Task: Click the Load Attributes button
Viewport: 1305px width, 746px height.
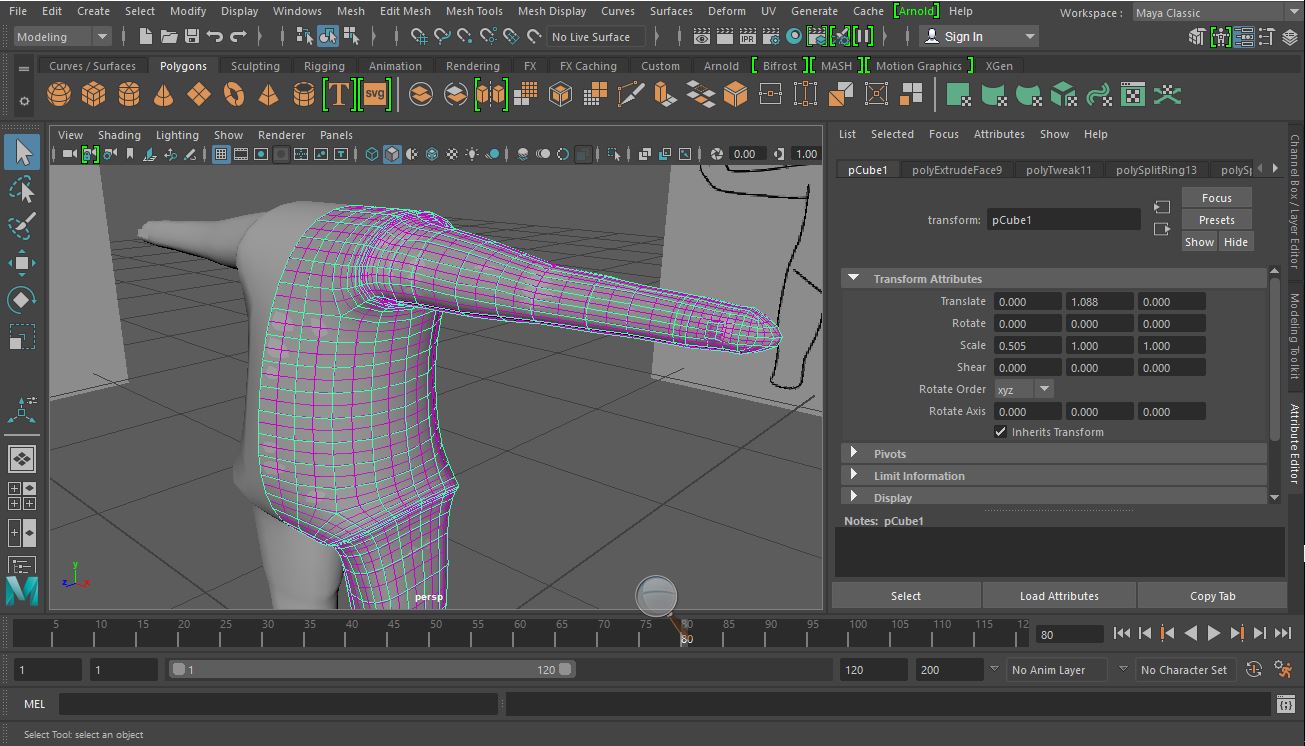Action: (1059, 595)
